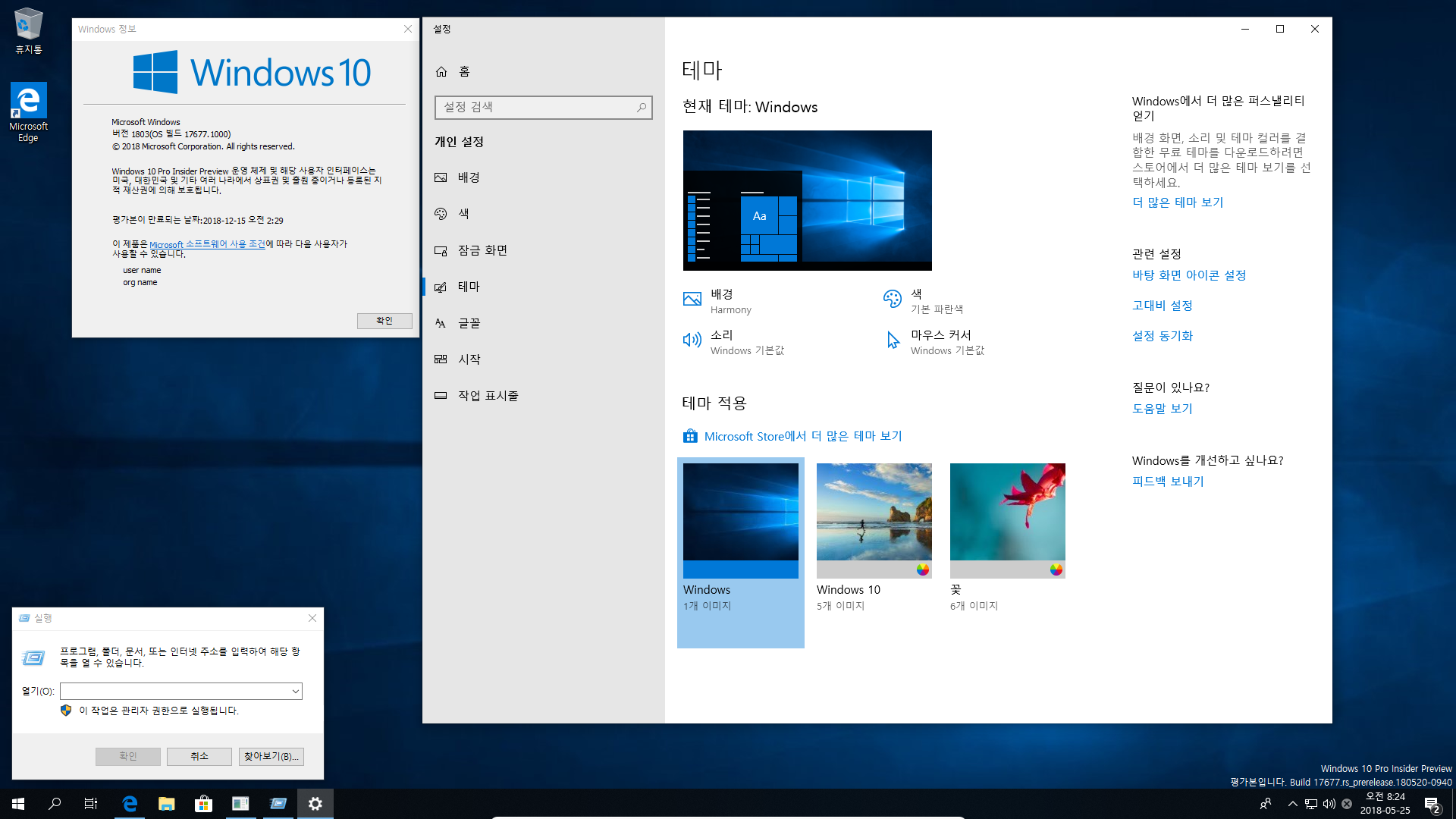
Task: Open 글꼴 (Fonts) settings page
Action: pos(543,322)
